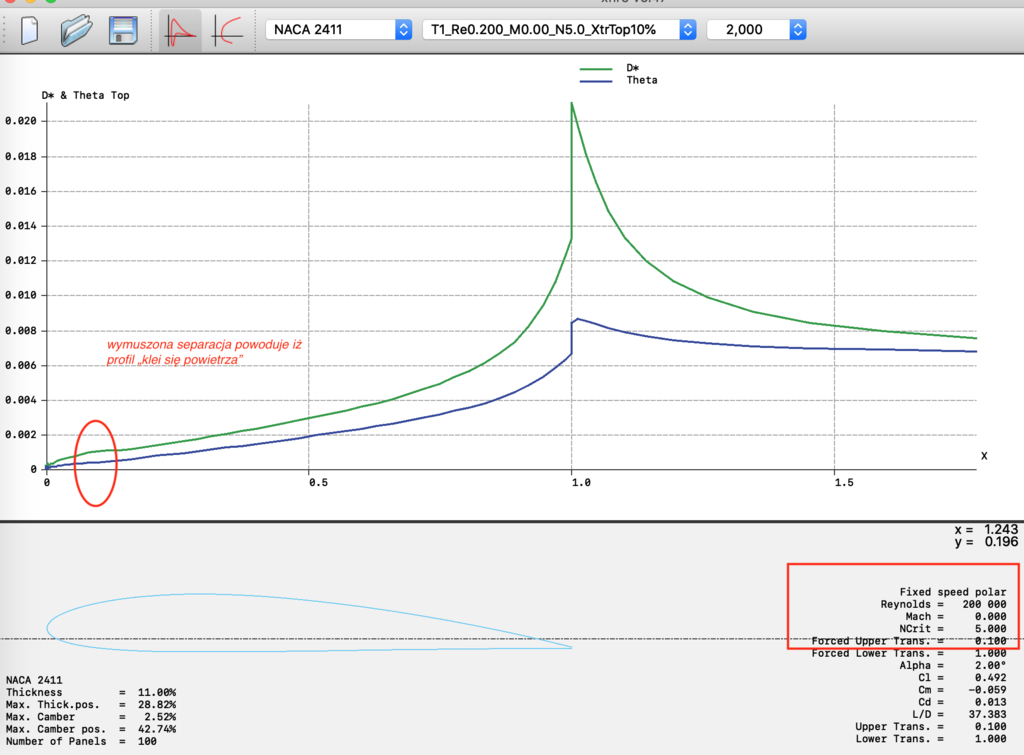Click inside the red ellipse near leading edge
Viewport: 1024px width, 755px height.
coord(95,462)
